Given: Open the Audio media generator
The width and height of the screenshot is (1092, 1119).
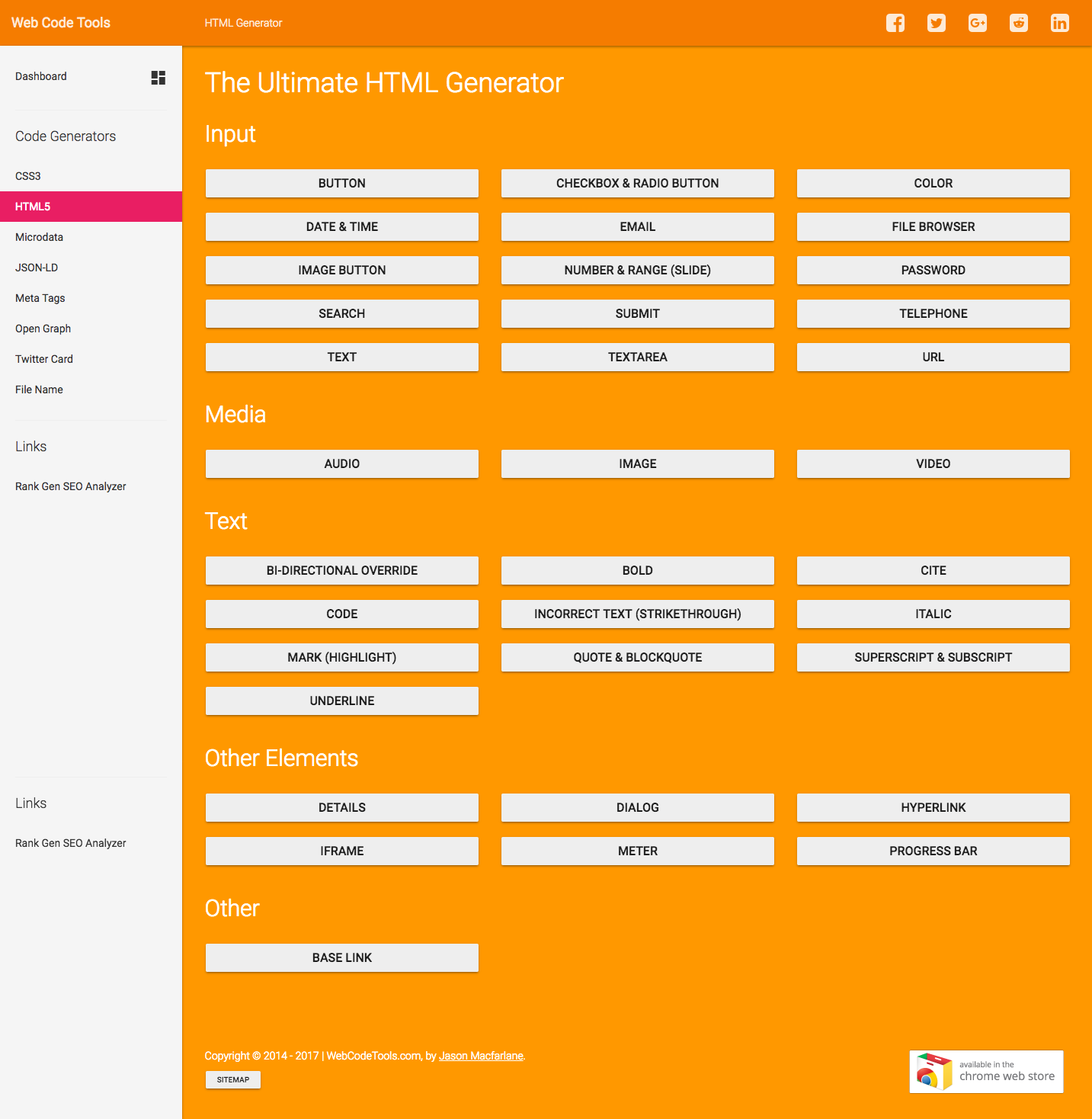Looking at the screenshot, I should click(342, 463).
